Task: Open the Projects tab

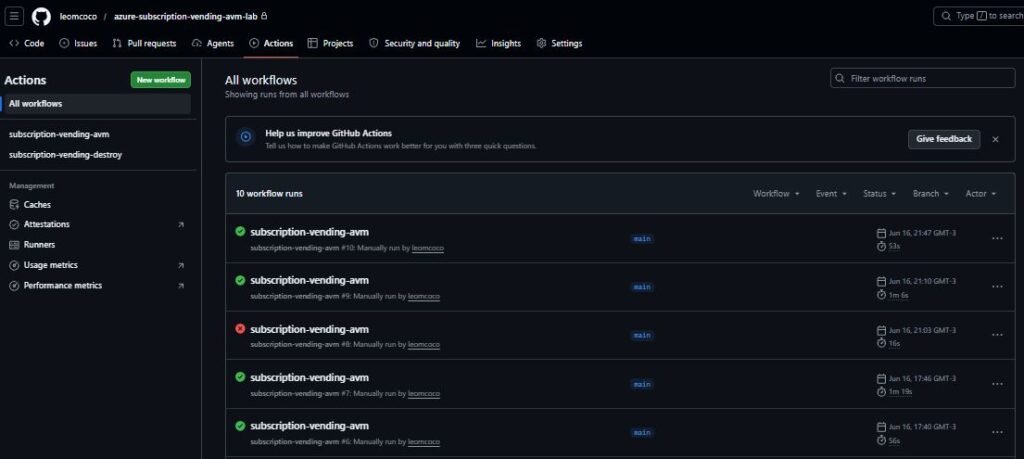Action: coord(330,43)
